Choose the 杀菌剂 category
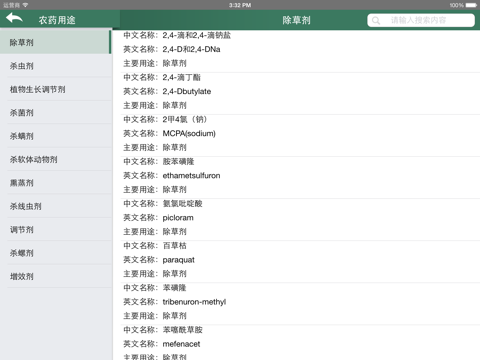The height and width of the screenshot is (360, 480). click(x=56, y=112)
